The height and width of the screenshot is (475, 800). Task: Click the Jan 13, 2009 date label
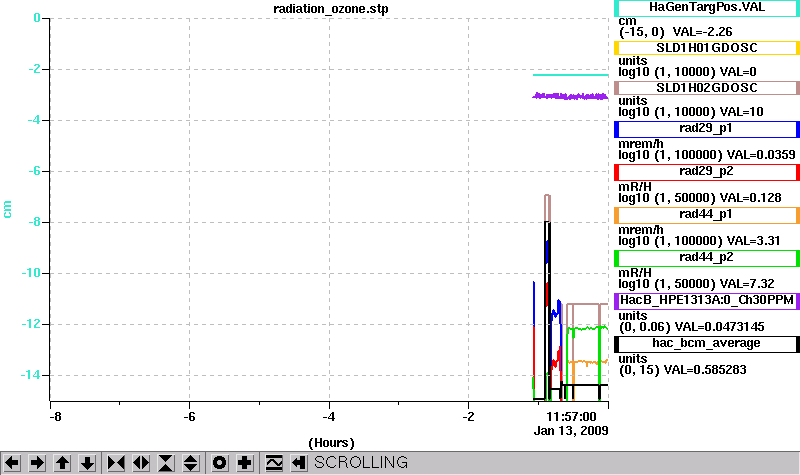571,431
